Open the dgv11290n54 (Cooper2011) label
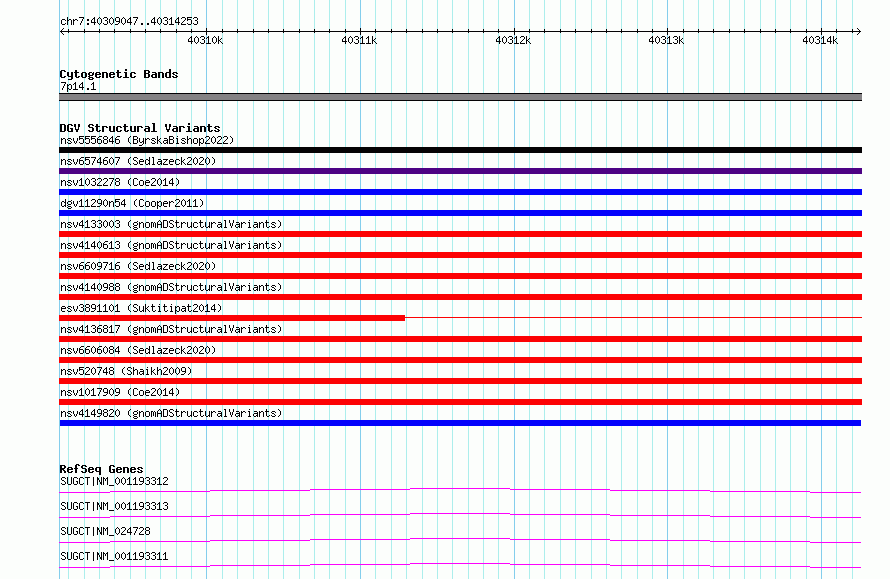890x579 pixels. tap(132, 203)
